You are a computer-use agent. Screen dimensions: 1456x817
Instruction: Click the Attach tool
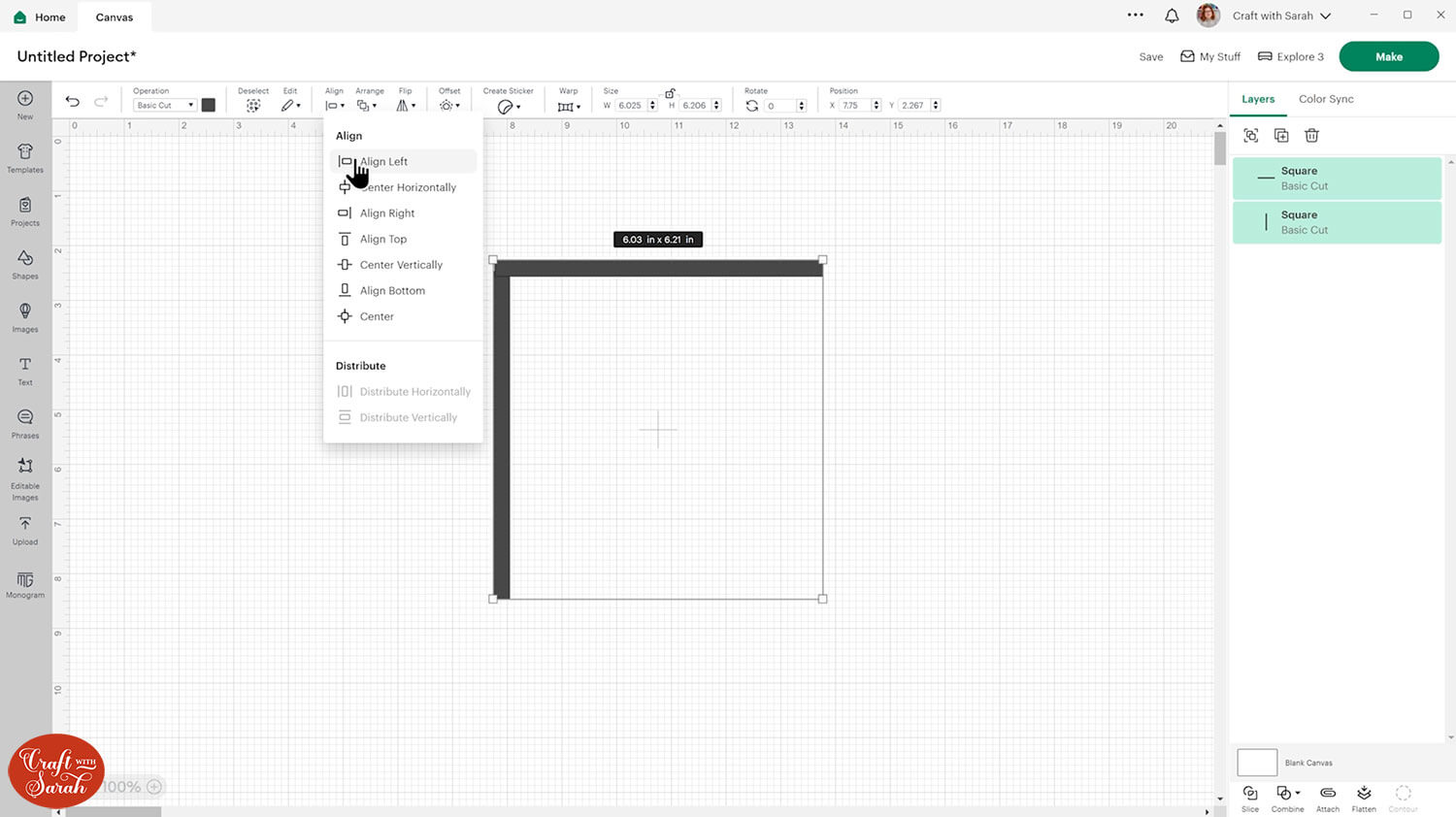[x=1328, y=799]
